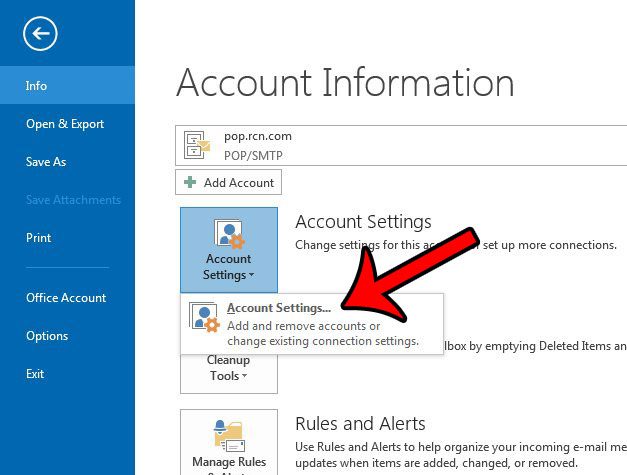Open the Office Account page
Screen dimensions: 627x475
[x=66, y=298]
